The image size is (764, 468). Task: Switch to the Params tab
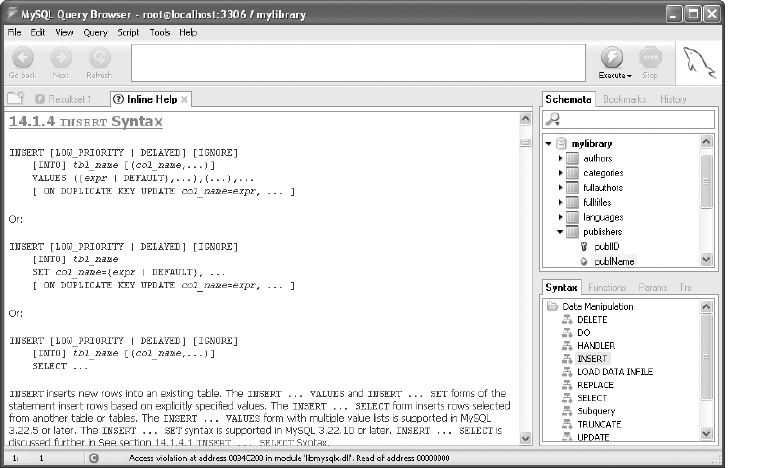pyautogui.click(x=652, y=287)
